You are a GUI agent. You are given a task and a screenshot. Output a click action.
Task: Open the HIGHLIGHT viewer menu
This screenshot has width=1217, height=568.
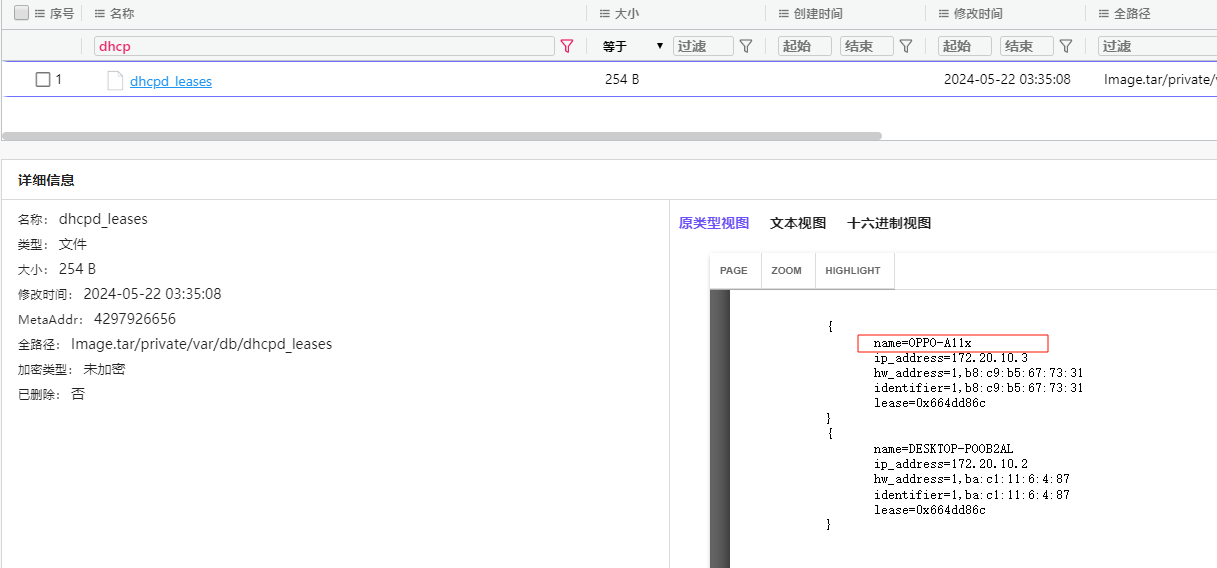click(853, 271)
